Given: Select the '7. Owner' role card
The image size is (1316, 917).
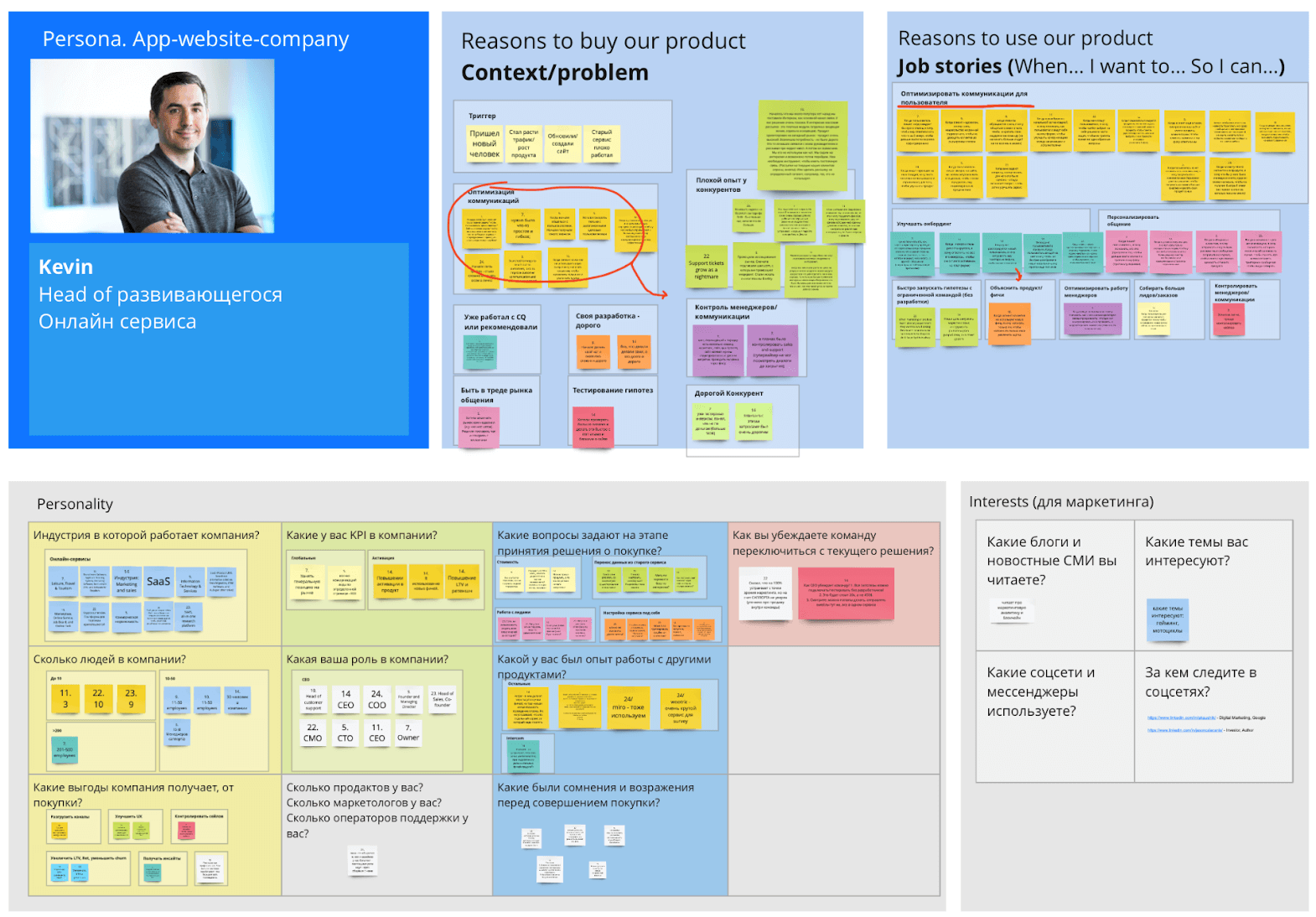Looking at the screenshot, I should (408, 733).
